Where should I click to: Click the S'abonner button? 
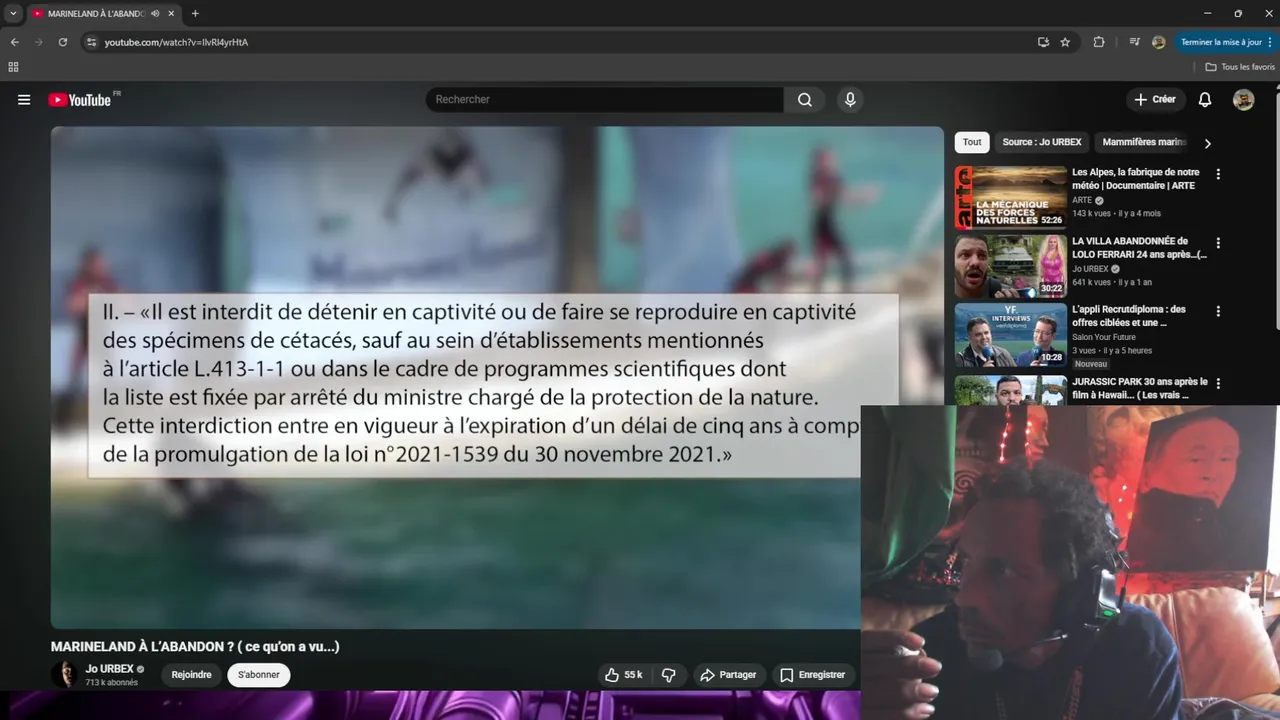(259, 675)
